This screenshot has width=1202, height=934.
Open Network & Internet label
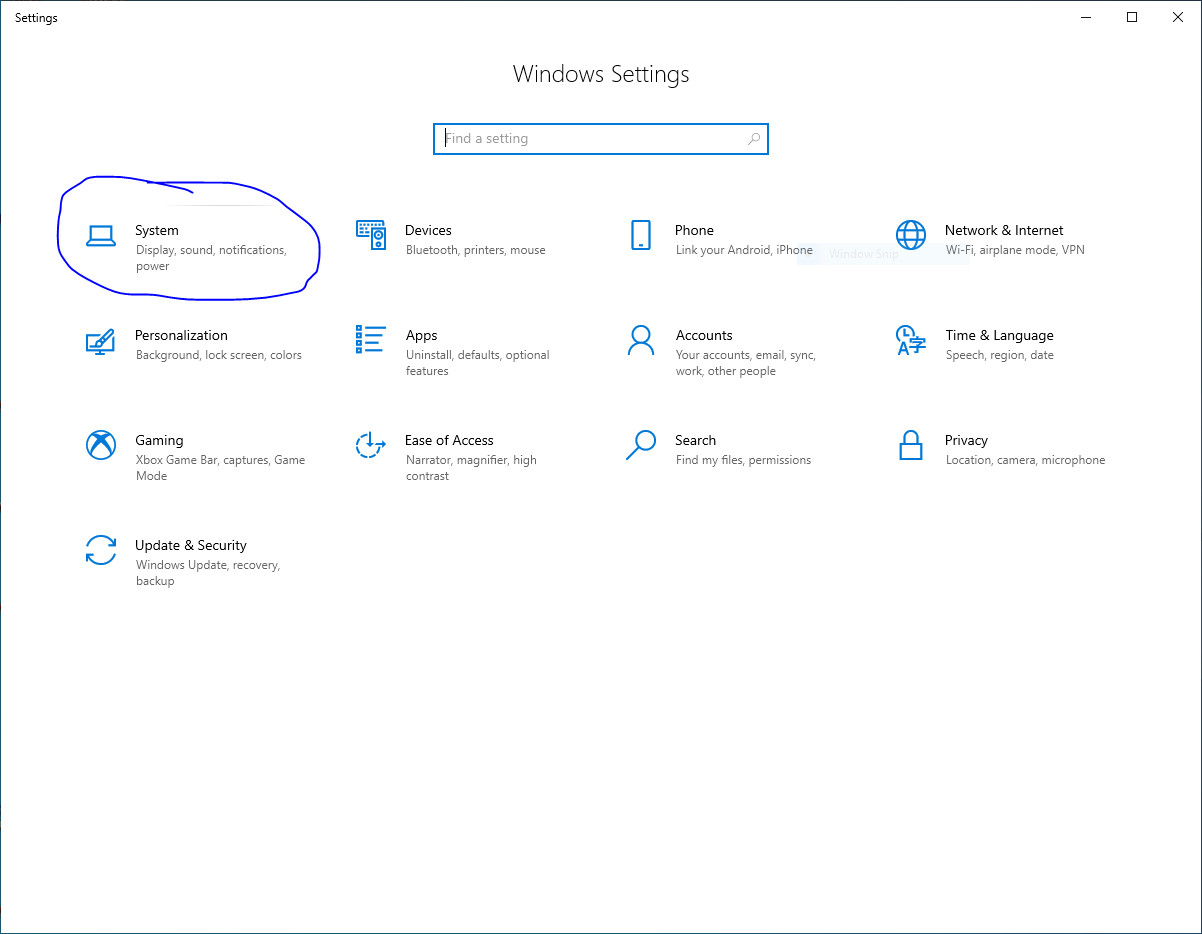(1004, 230)
